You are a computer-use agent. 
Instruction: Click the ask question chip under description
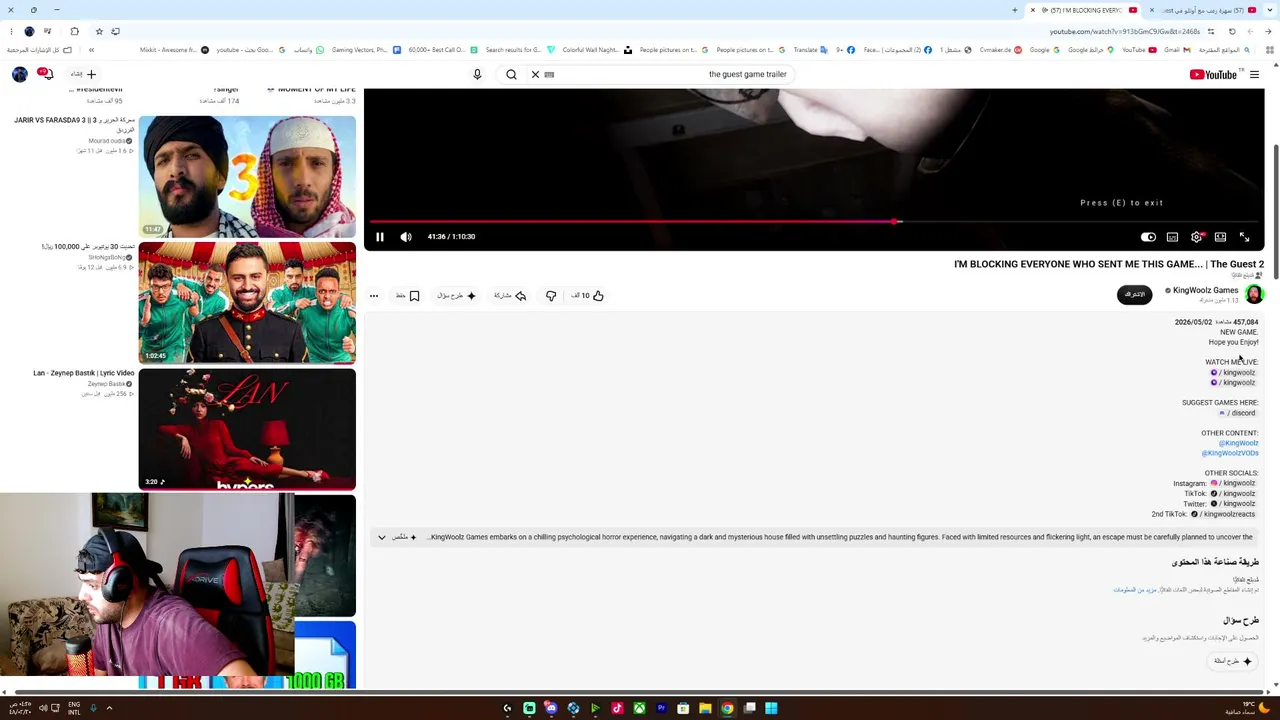pos(1234,661)
